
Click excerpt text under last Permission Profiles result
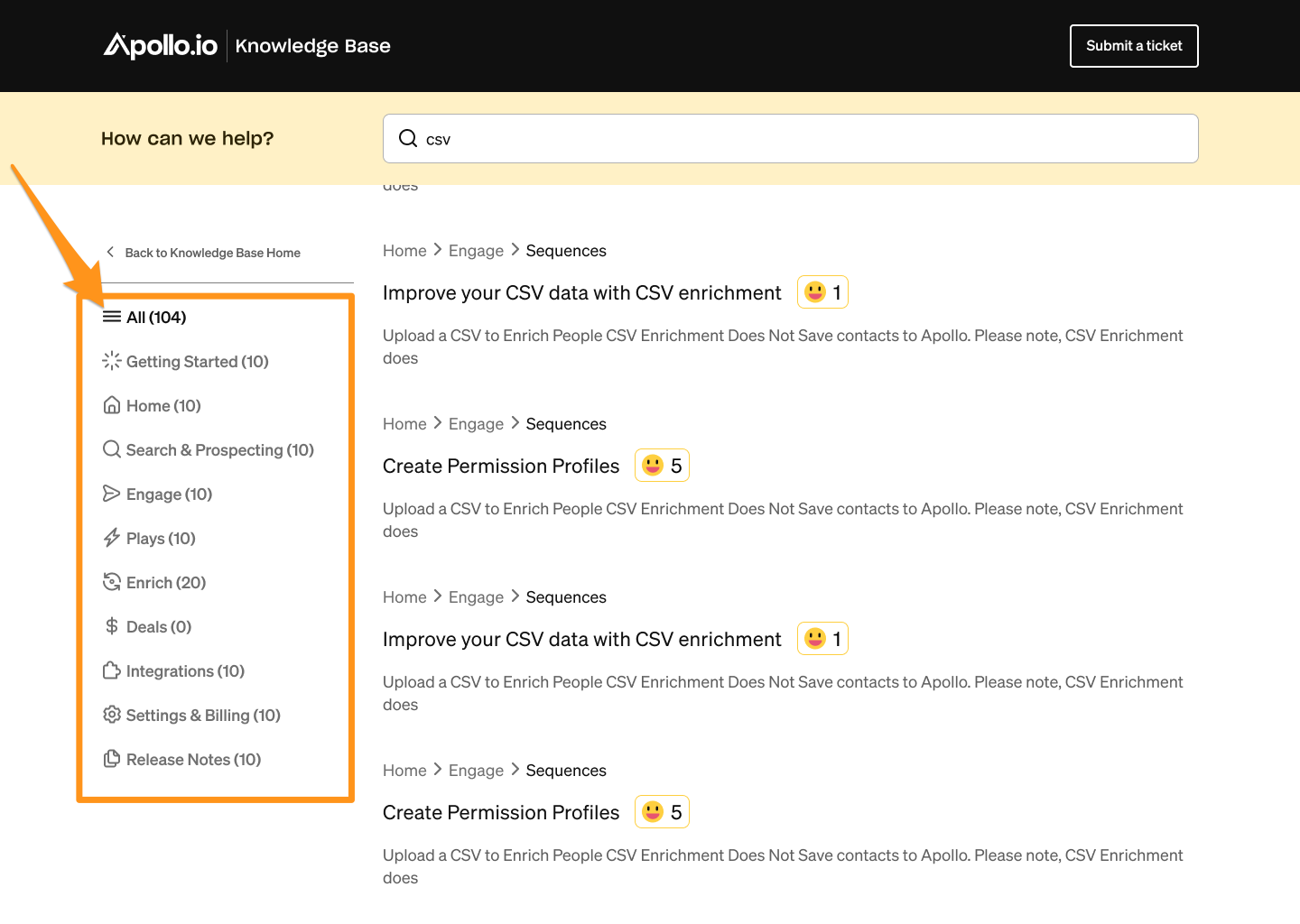coord(783,866)
